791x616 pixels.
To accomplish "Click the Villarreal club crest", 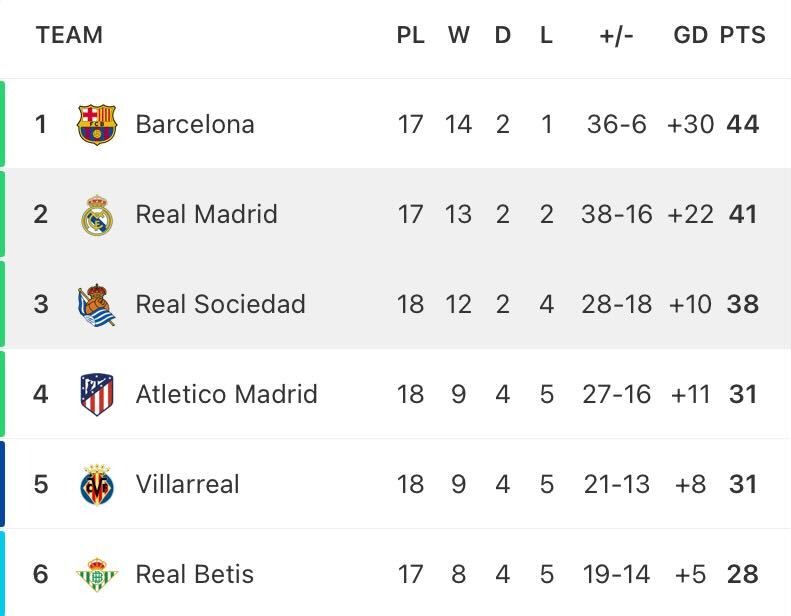I will tap(97, 485).
